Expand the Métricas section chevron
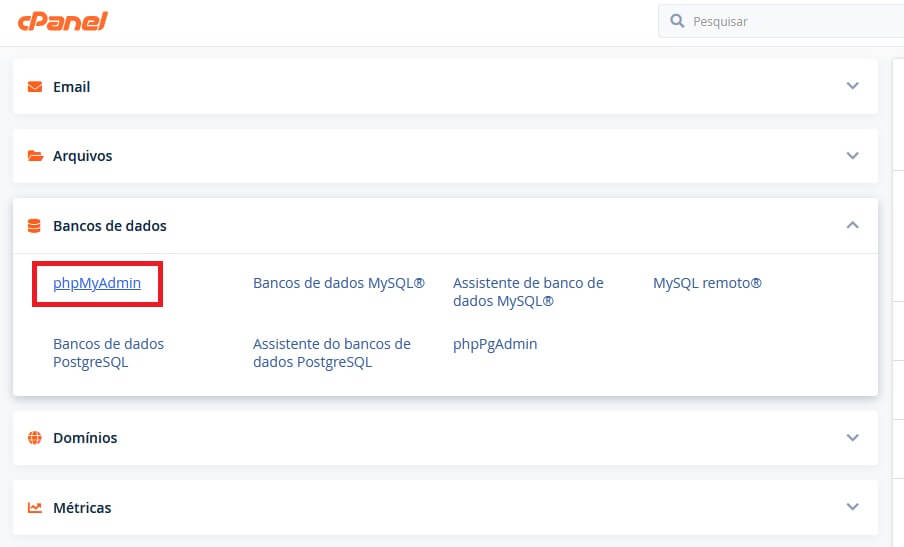This screenshot has height=547, width=904. point(852,507)
